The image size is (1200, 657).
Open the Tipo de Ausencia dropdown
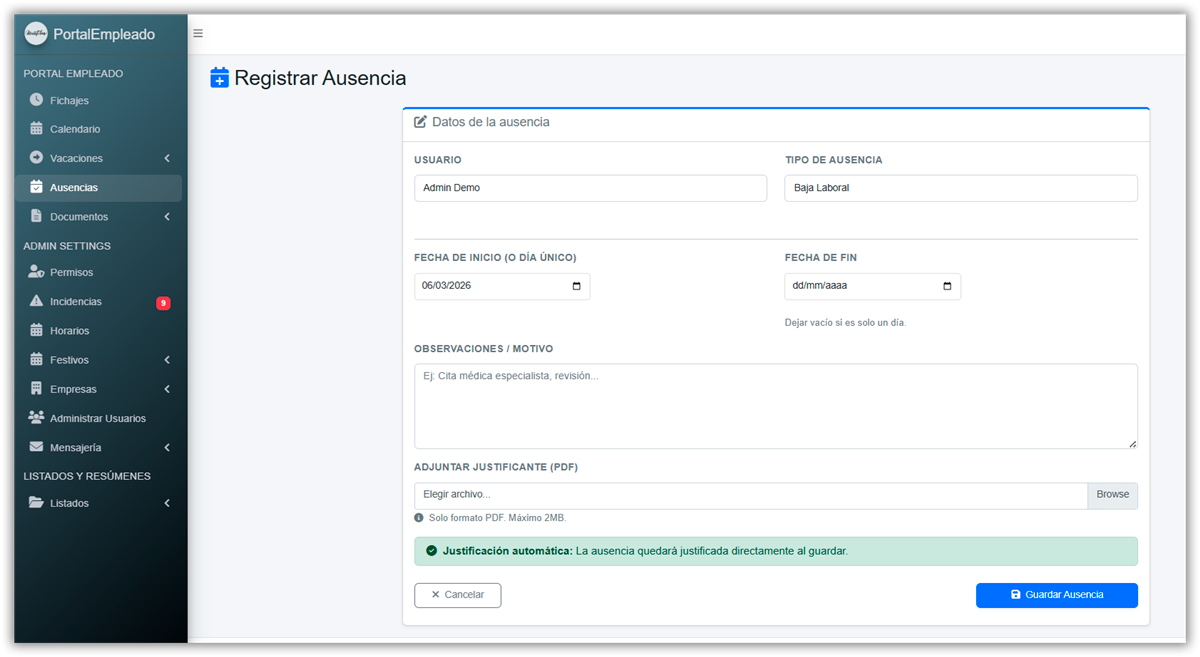pos(960,188)
